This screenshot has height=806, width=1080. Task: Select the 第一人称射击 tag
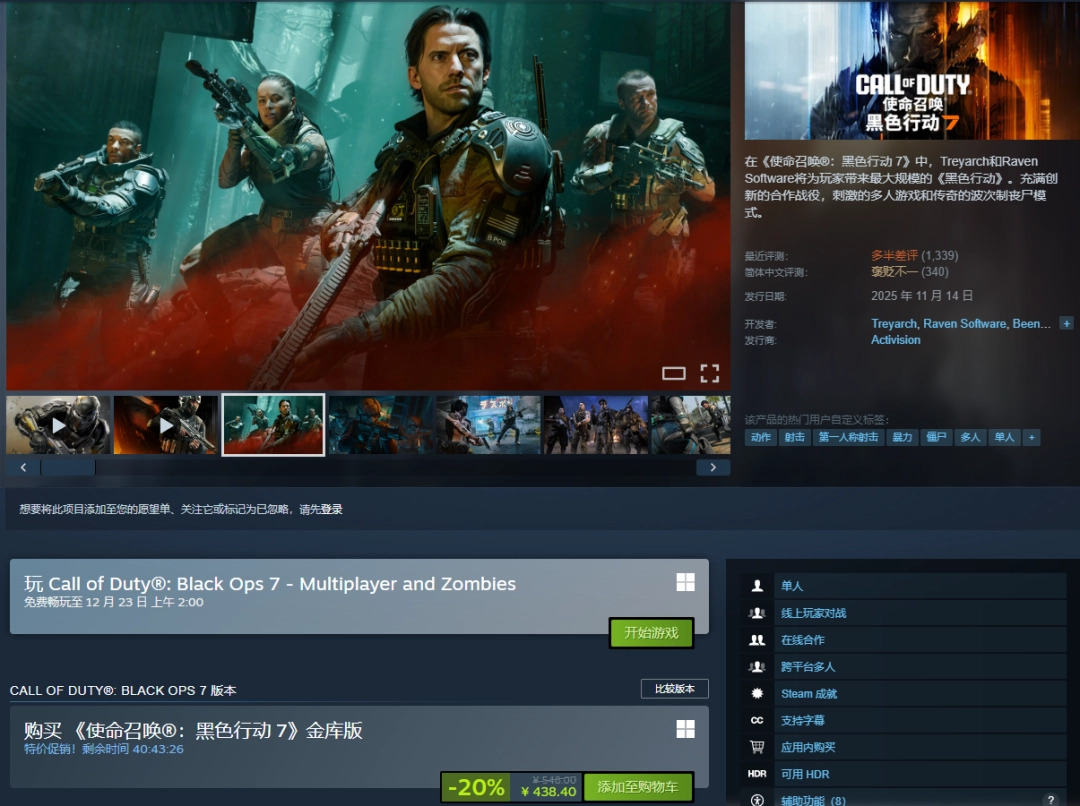[848, 437]
